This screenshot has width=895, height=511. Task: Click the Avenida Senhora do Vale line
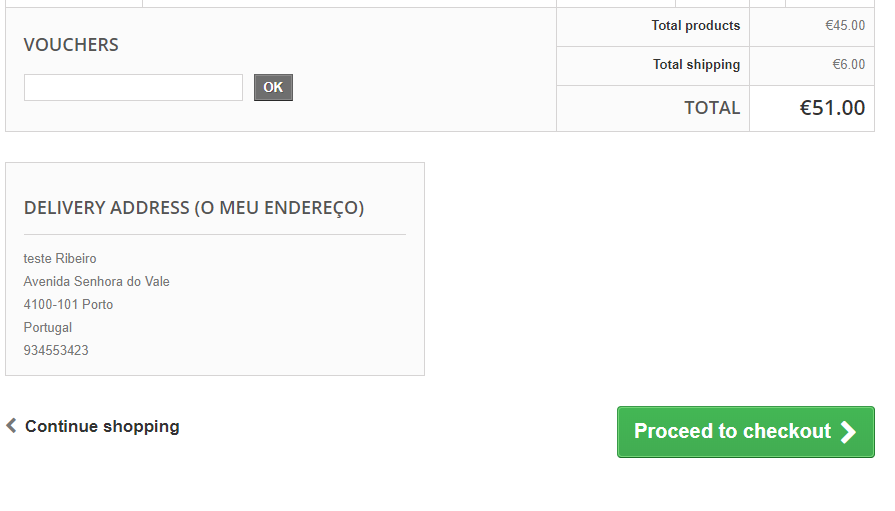point(97,282)
